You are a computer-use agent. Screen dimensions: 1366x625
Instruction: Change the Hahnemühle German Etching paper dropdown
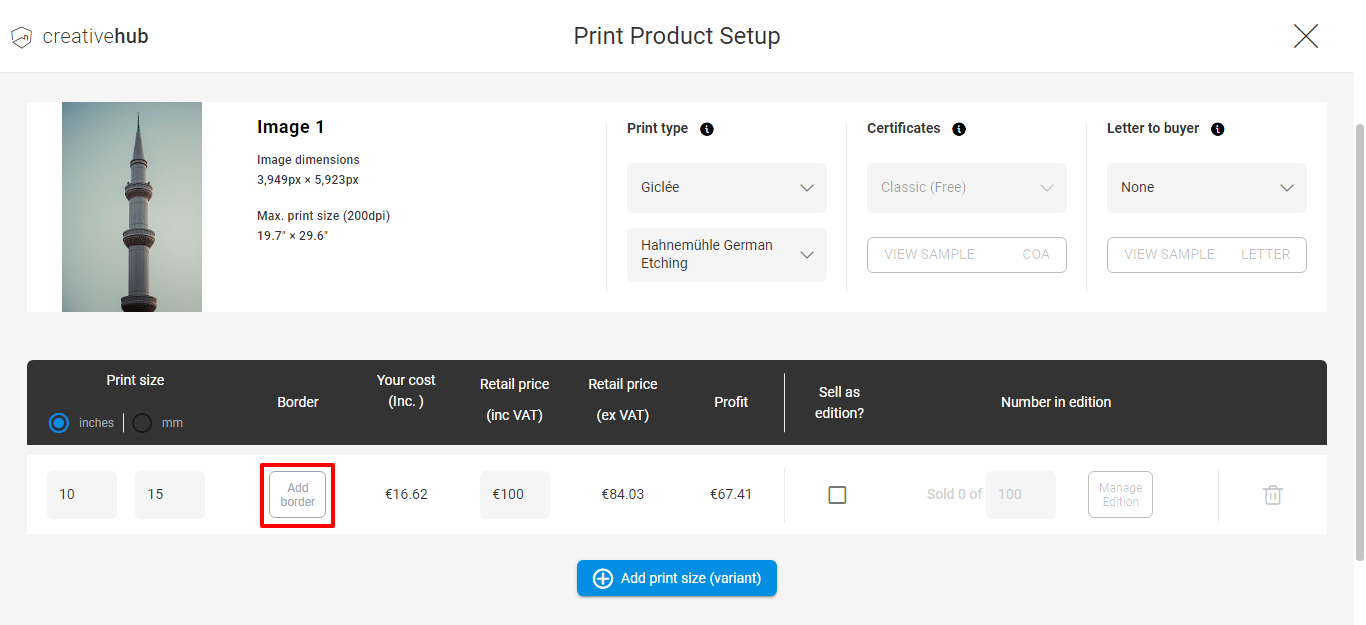pyautogui.click(x=726, y=254)
